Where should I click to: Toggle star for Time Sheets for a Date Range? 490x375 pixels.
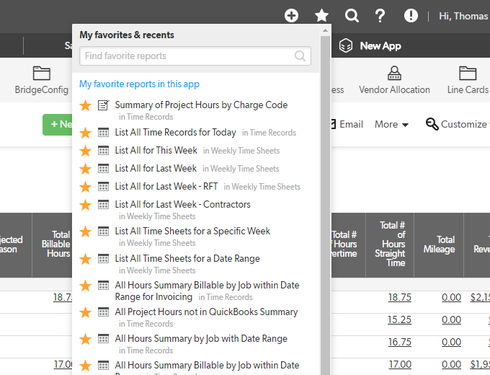(x=85, y=259)
